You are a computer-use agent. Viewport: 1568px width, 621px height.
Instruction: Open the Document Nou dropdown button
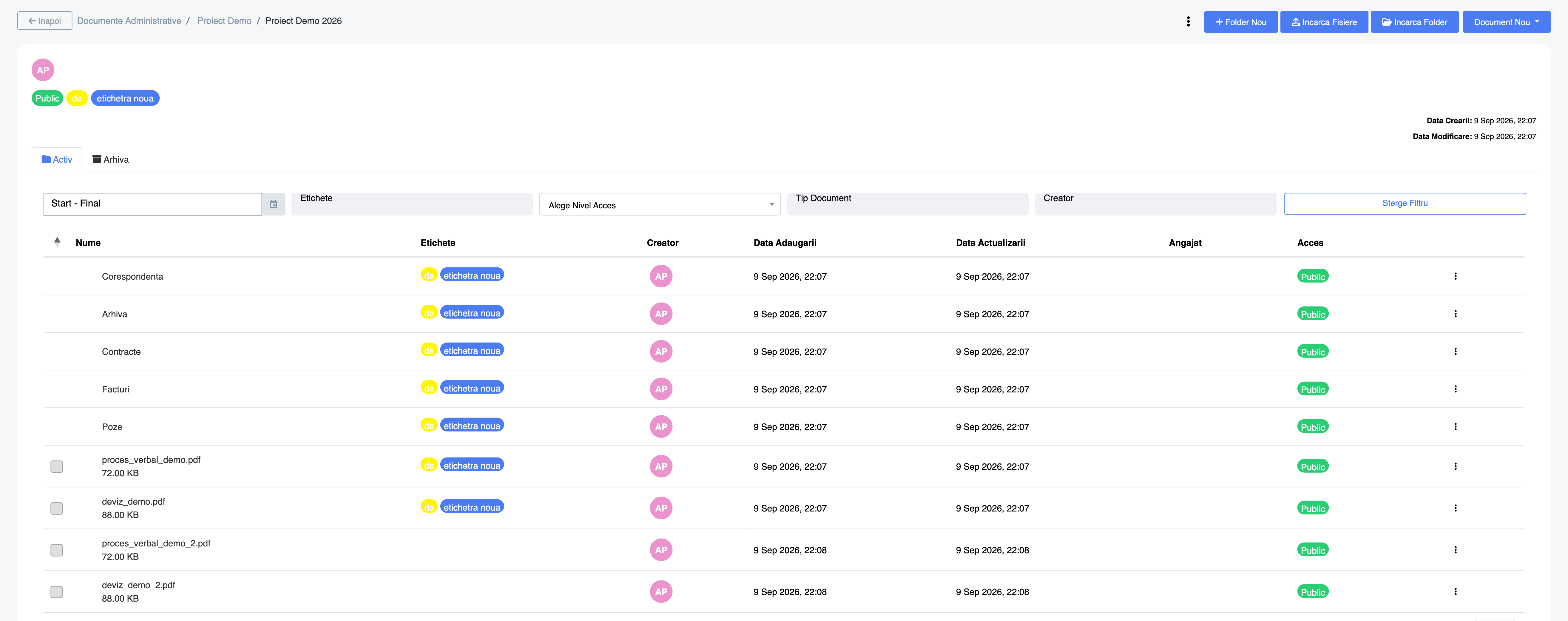coord(1506,22)
